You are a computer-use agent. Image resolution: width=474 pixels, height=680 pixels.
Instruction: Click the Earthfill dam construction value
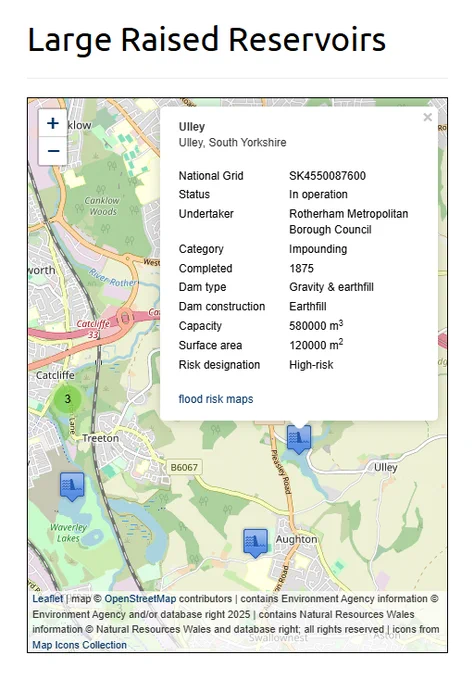(x=307, y=307)
